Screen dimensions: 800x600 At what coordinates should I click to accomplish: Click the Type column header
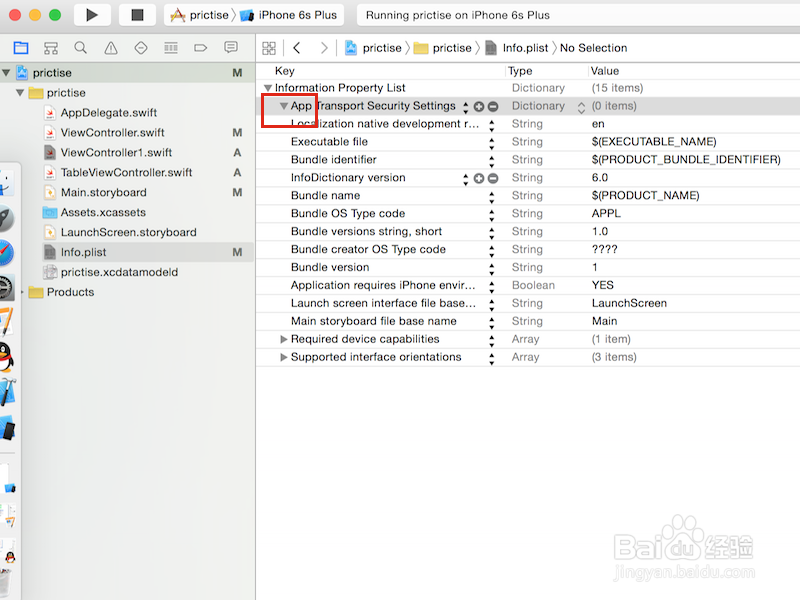[520, 71]
